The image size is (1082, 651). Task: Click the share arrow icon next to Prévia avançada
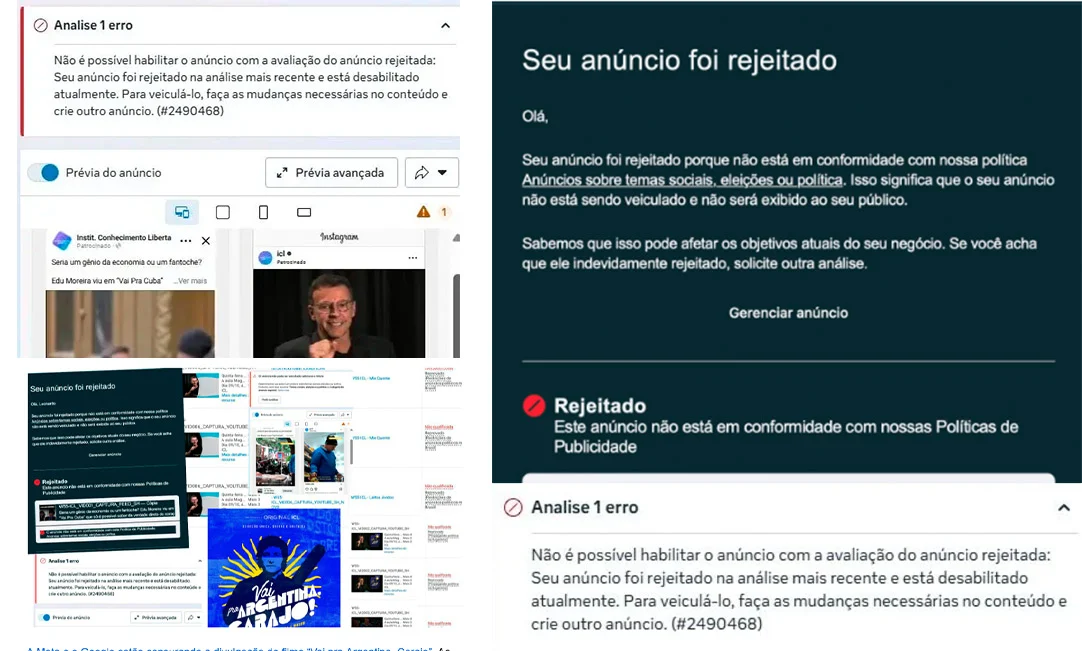[x=421, y=172]
